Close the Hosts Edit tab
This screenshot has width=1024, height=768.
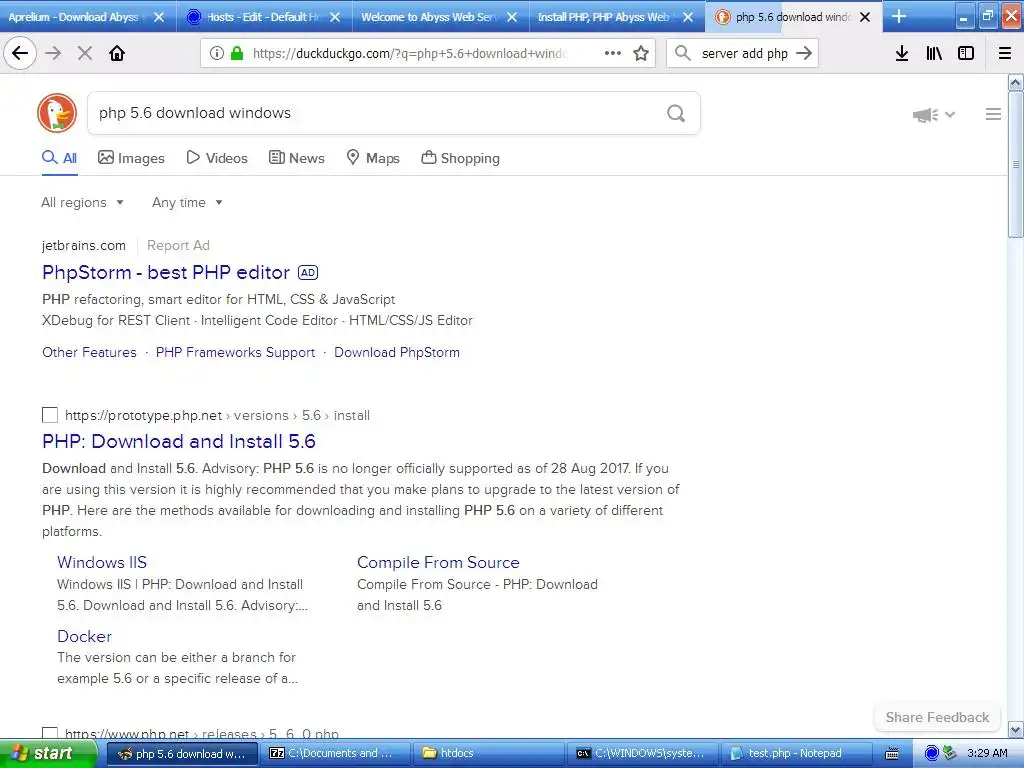(x=335, y=18)
